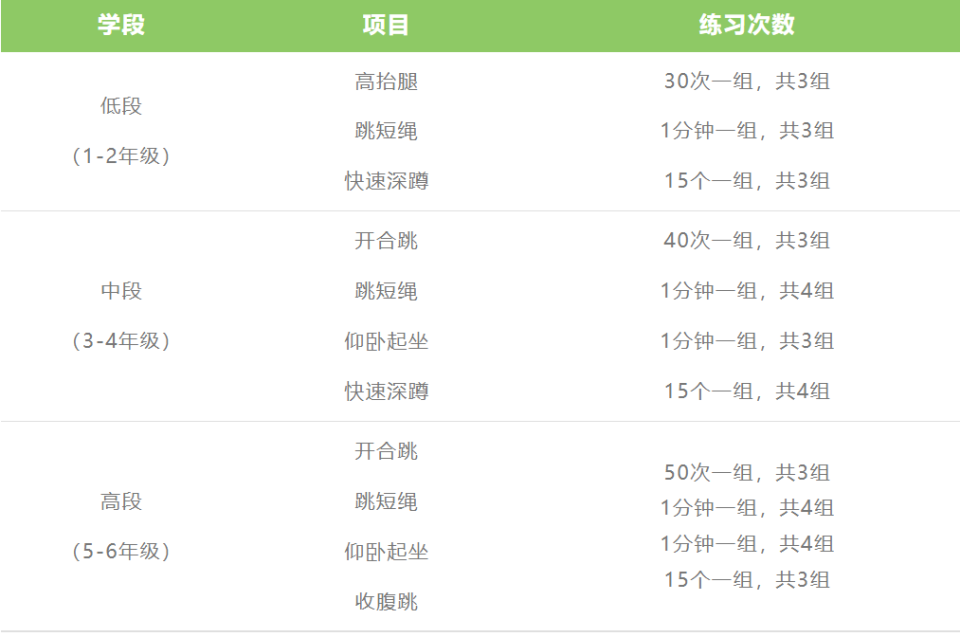Click the 15个一组，共4组 cell

coord(746,391)
